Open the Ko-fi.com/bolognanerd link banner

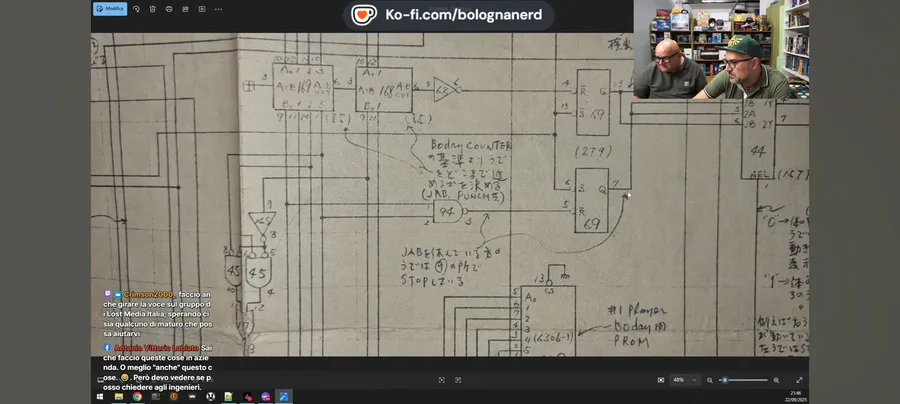click(449, 15)
